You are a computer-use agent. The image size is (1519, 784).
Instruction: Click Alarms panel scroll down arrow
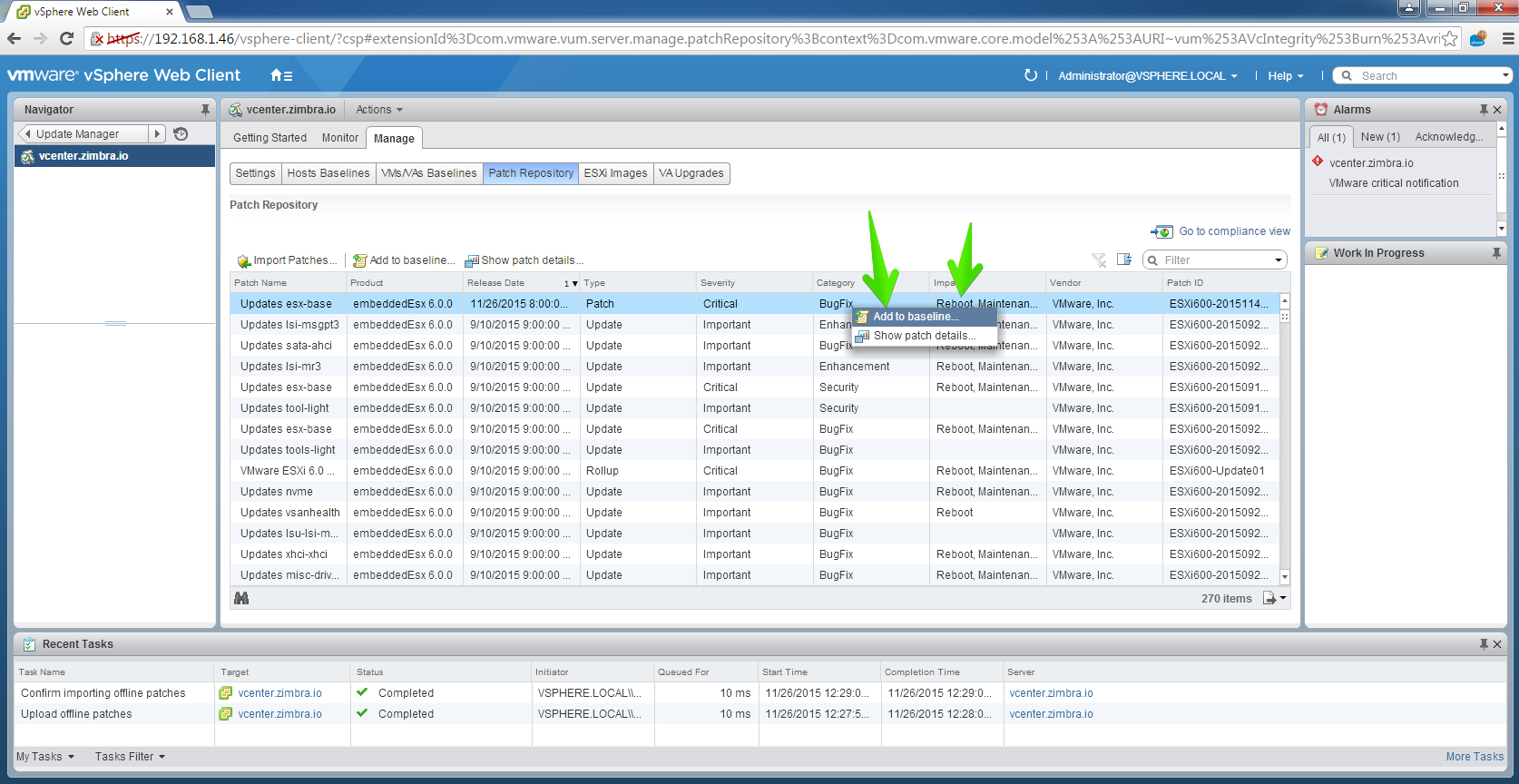tap(1501, 229)
